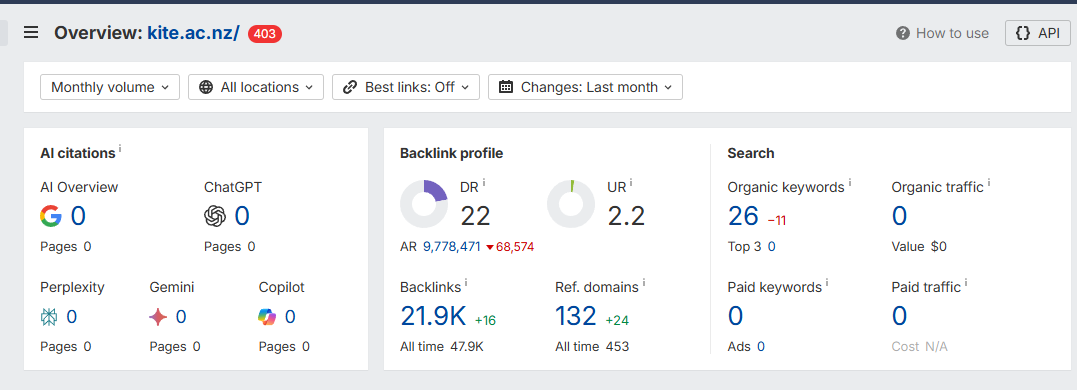The image size is (1077, 390).
Task: Click the UR info icon
Action: (x=631, y=183)
